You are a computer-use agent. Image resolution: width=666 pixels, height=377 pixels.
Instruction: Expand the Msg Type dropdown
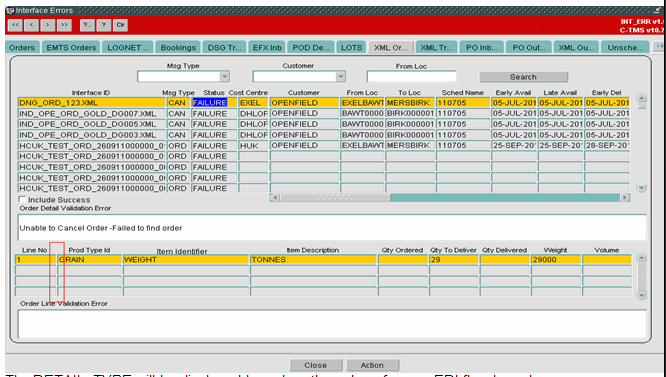224,77
